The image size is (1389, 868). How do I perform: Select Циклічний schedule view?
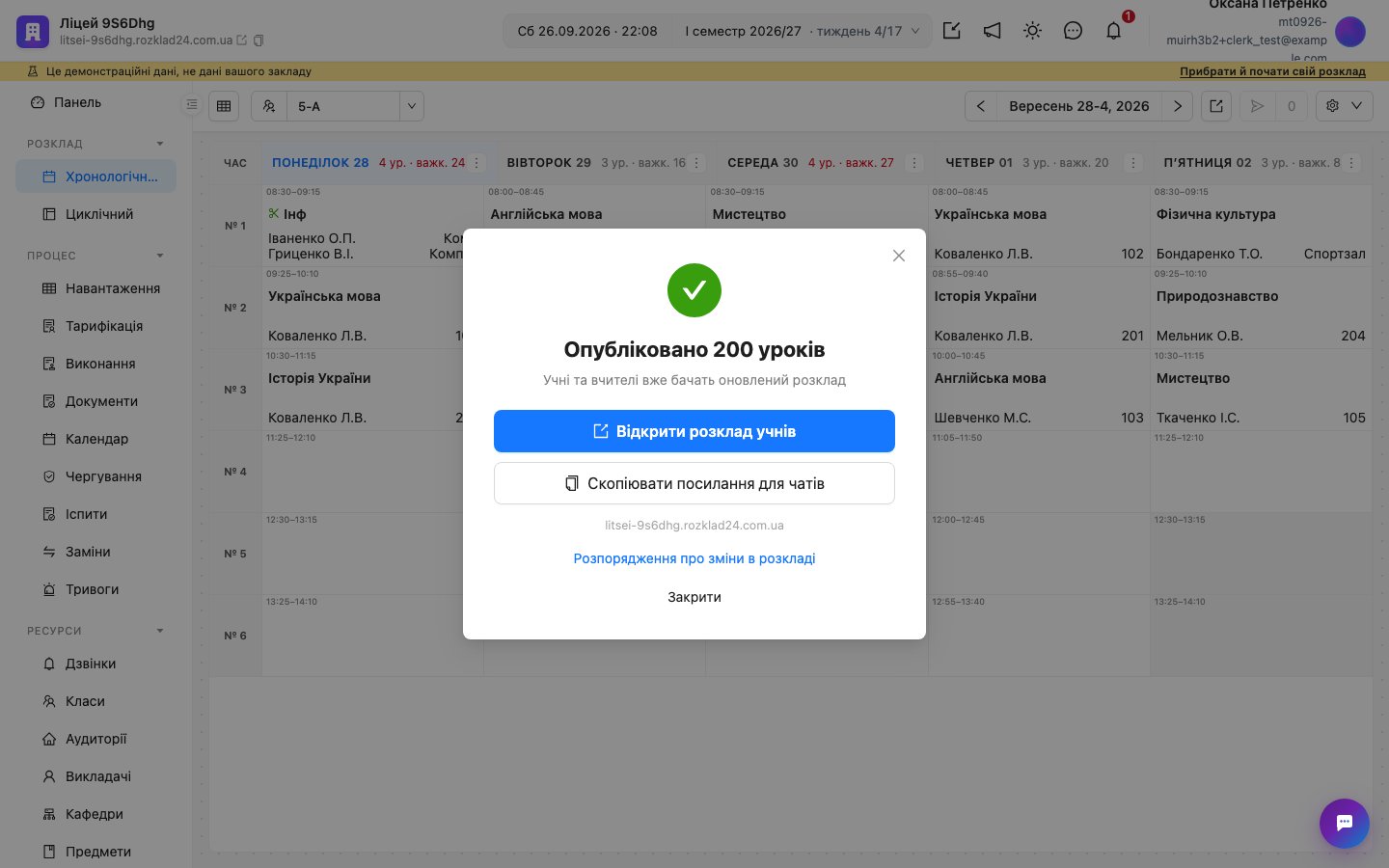click(x=95, y=214)
